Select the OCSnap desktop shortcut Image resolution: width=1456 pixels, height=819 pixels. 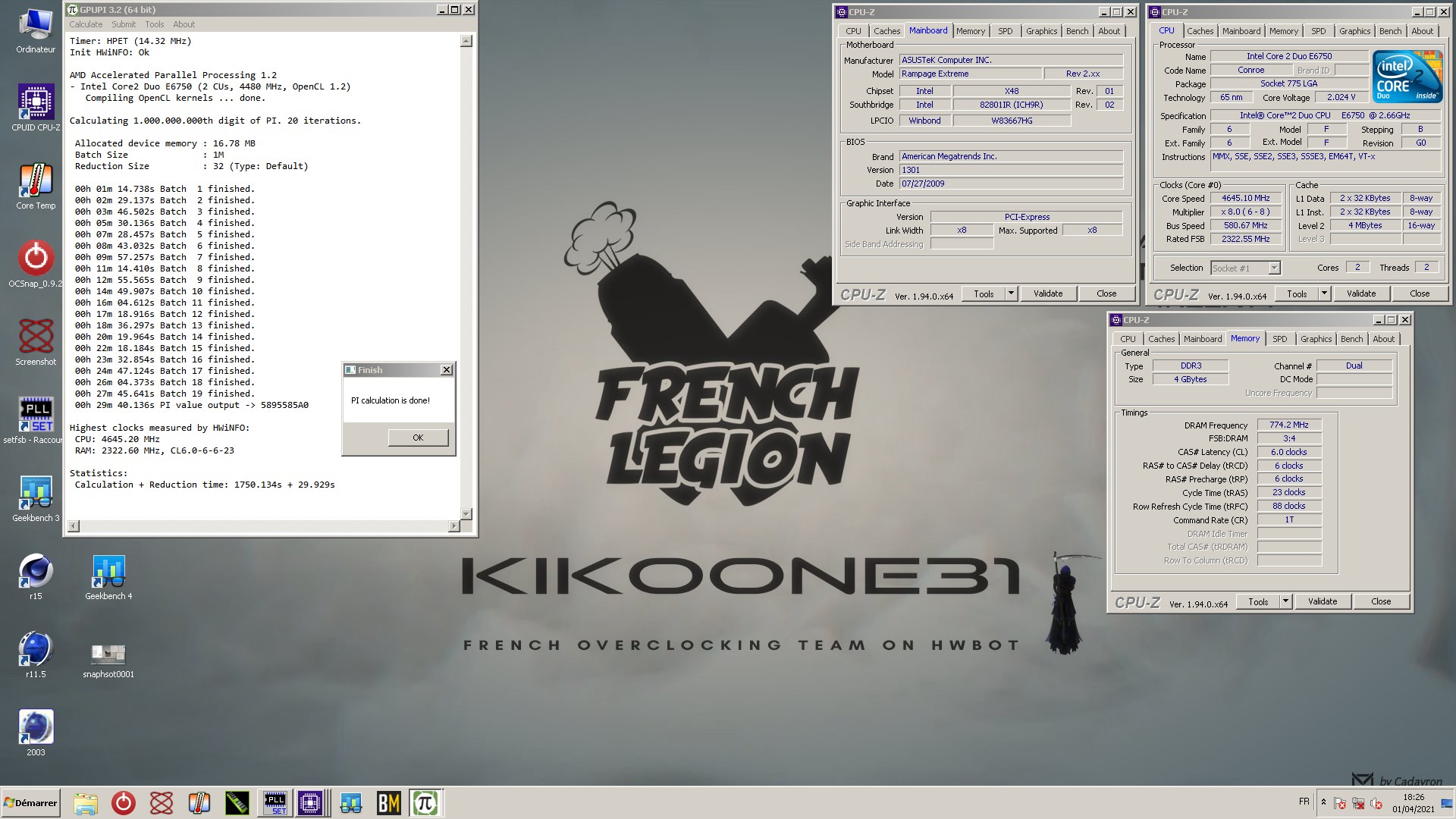pos(36,265)
